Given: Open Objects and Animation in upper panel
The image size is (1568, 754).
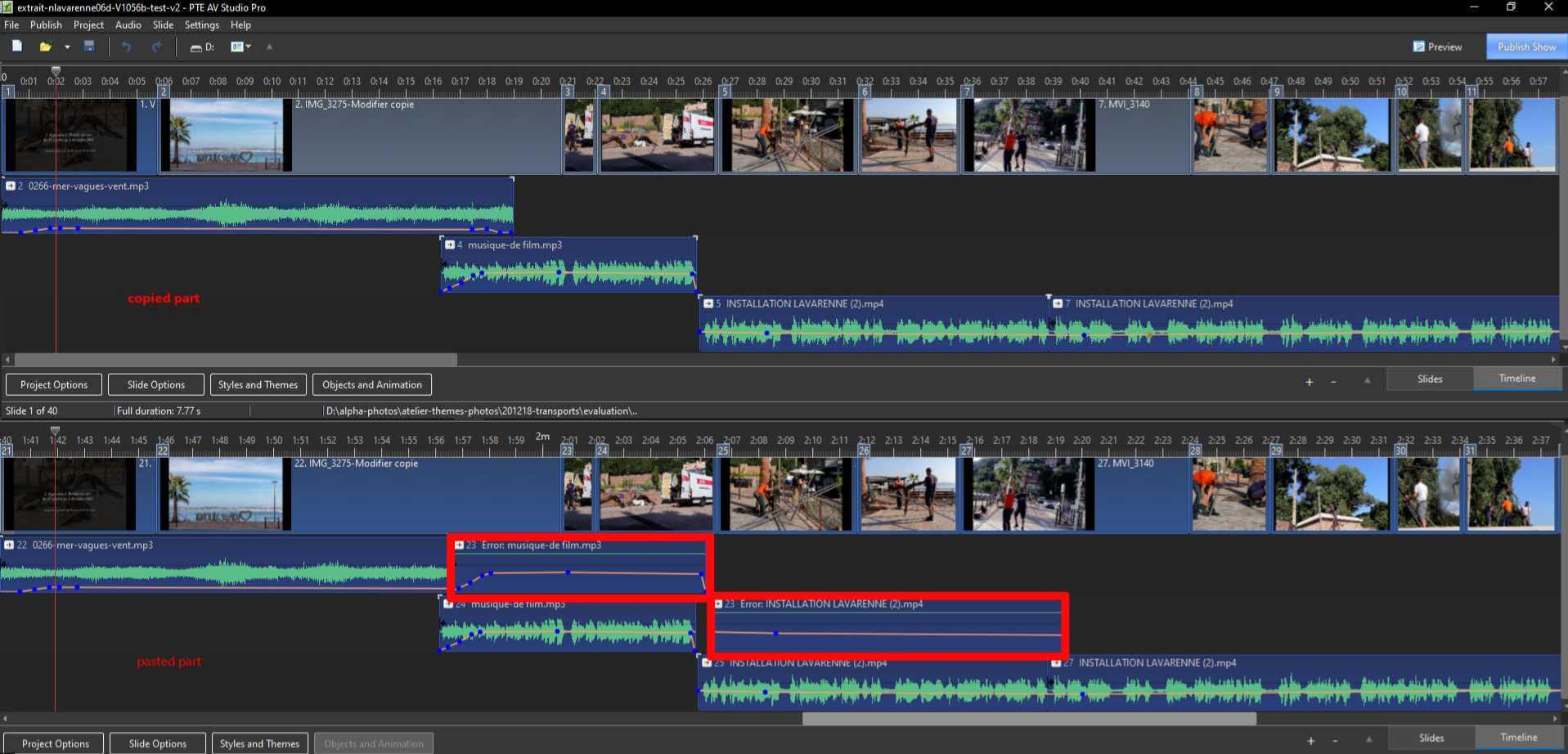Looking at the screenshot, I should click(x=372, y=384).
